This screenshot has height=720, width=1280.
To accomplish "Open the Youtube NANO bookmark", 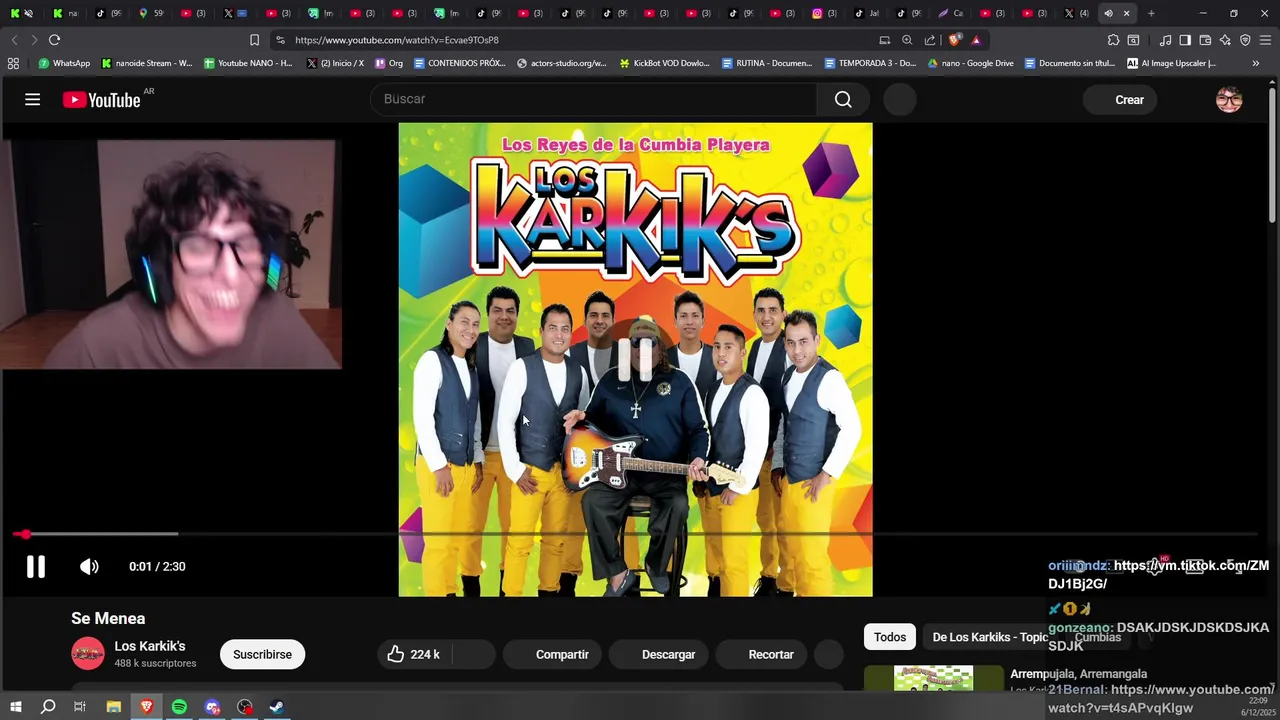I will (248, 63).
